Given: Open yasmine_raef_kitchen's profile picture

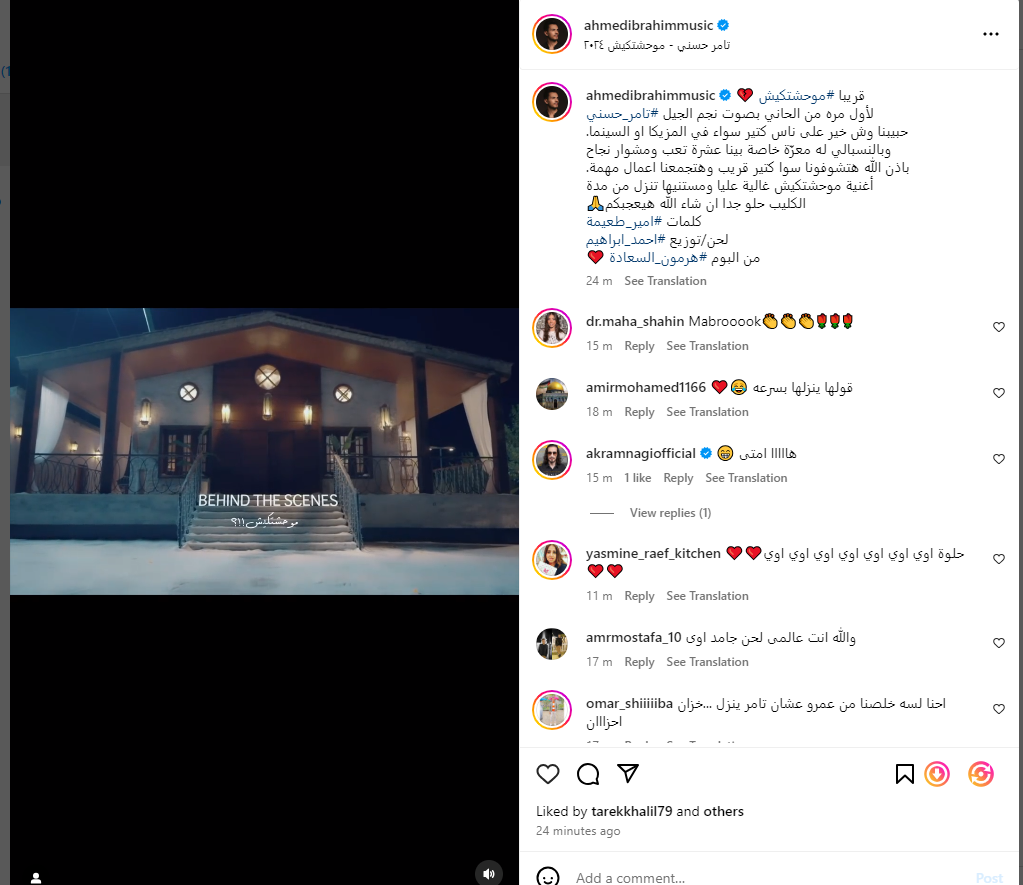Looking at the screenshot, I should pos(552,560).
